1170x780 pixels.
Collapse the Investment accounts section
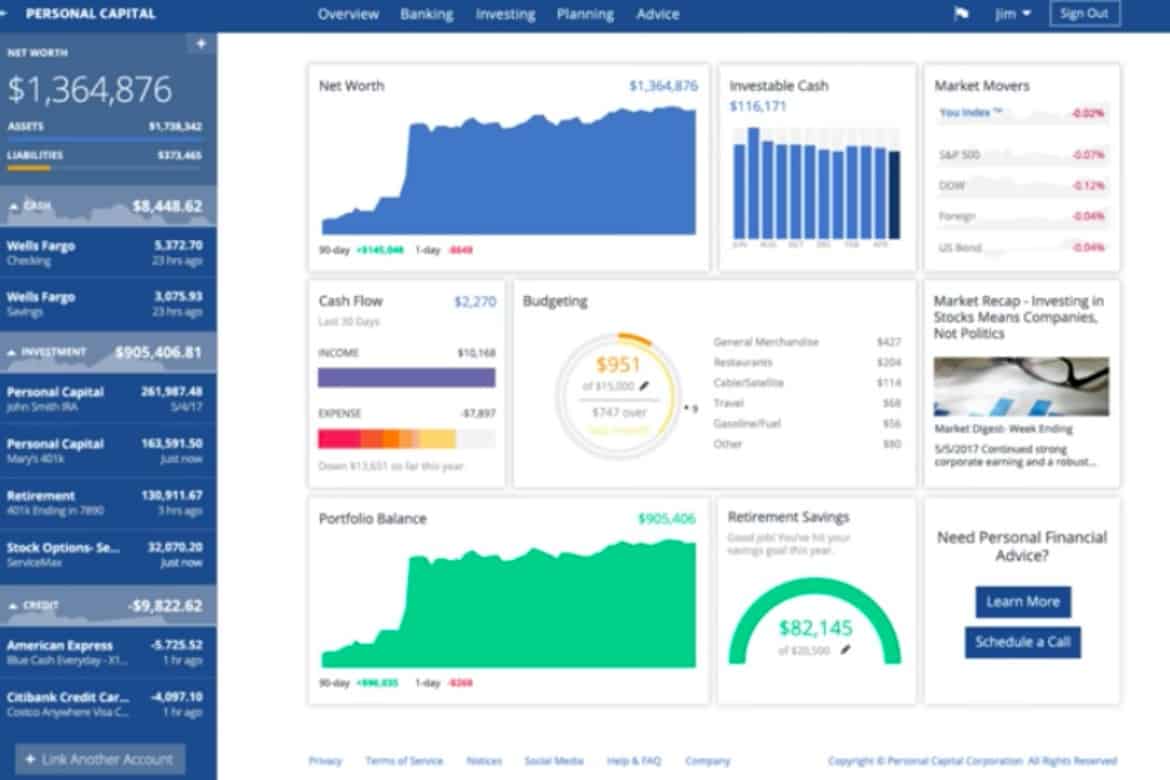(x=12, y=352)
